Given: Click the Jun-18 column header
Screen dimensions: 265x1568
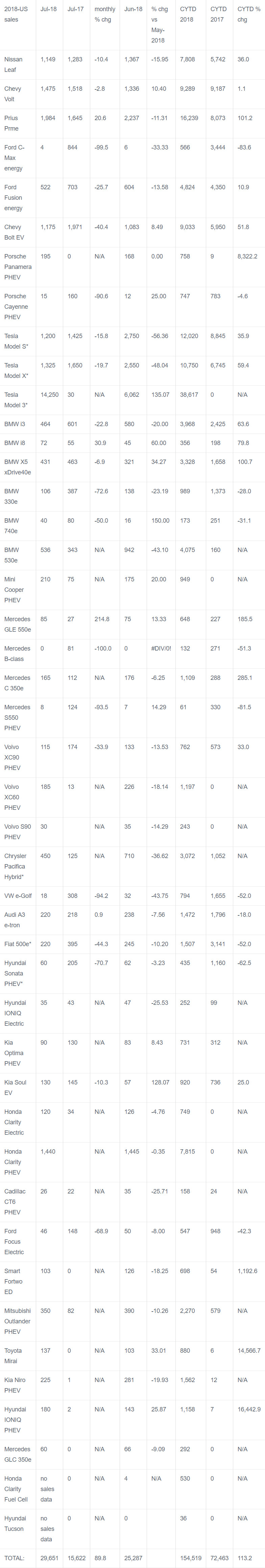Looking at the screenshot, I should click(133, 9).
